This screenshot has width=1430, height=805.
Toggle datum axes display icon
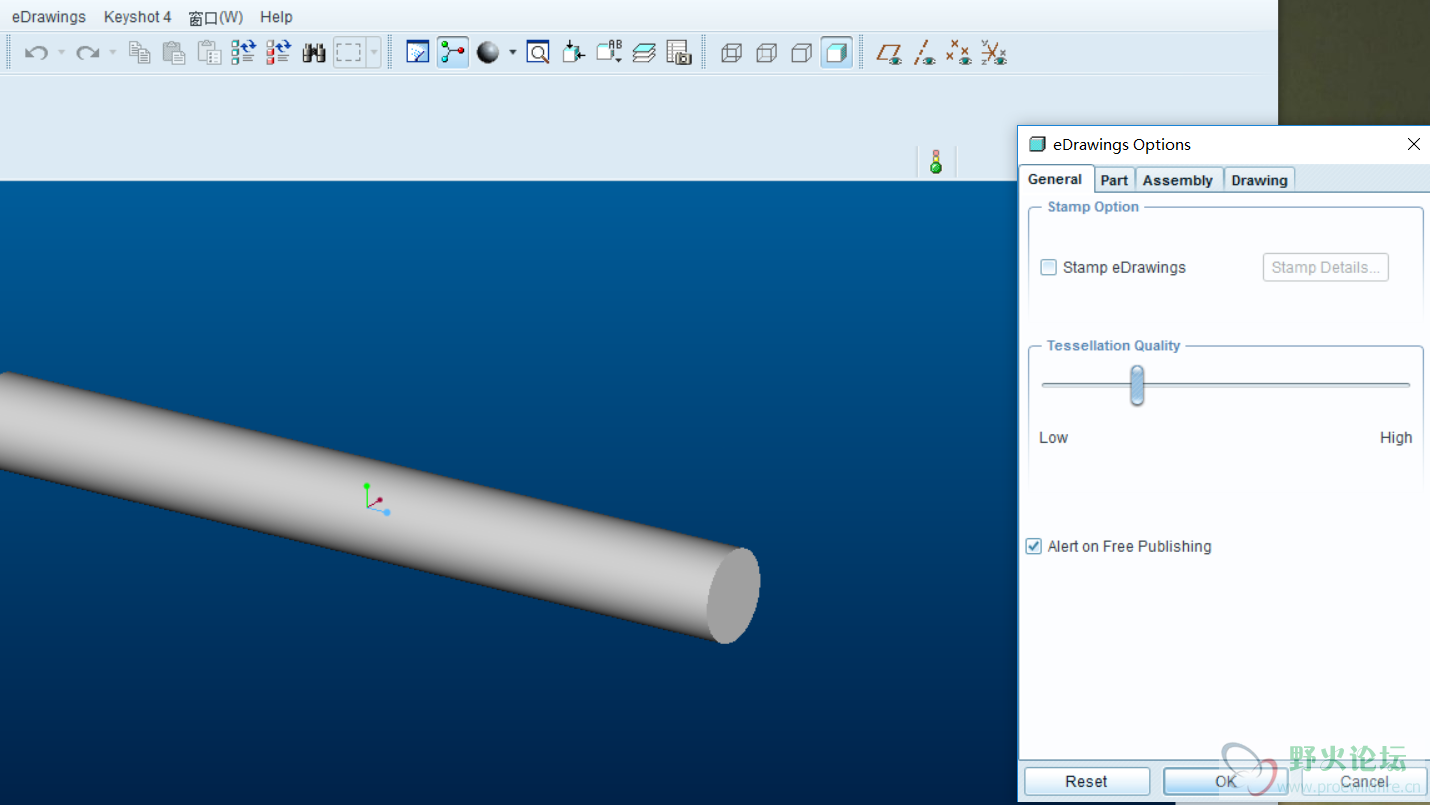pyautogui.click(x=925, y=52)
